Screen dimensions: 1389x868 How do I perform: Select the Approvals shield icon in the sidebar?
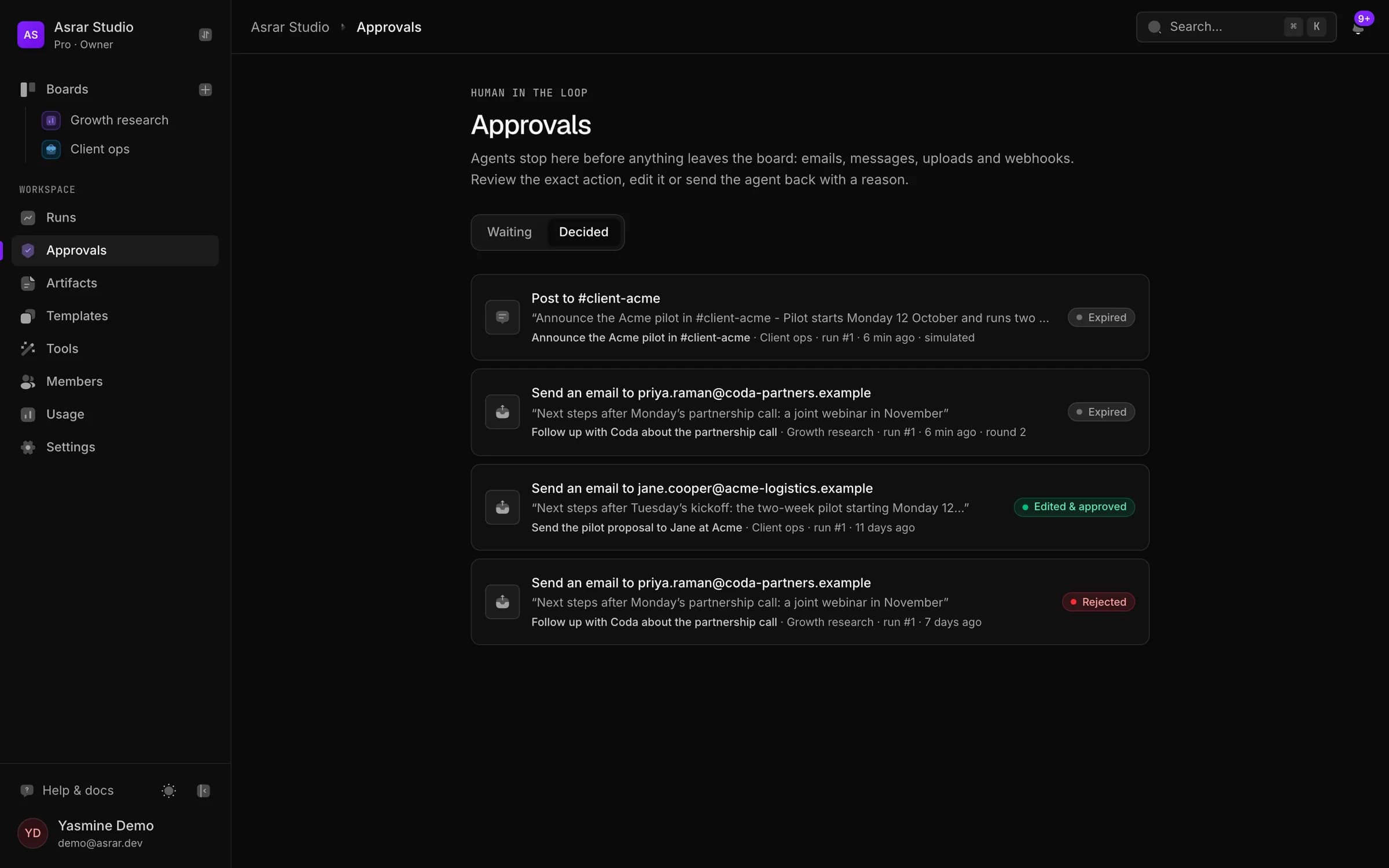click(x=28, y=251)
